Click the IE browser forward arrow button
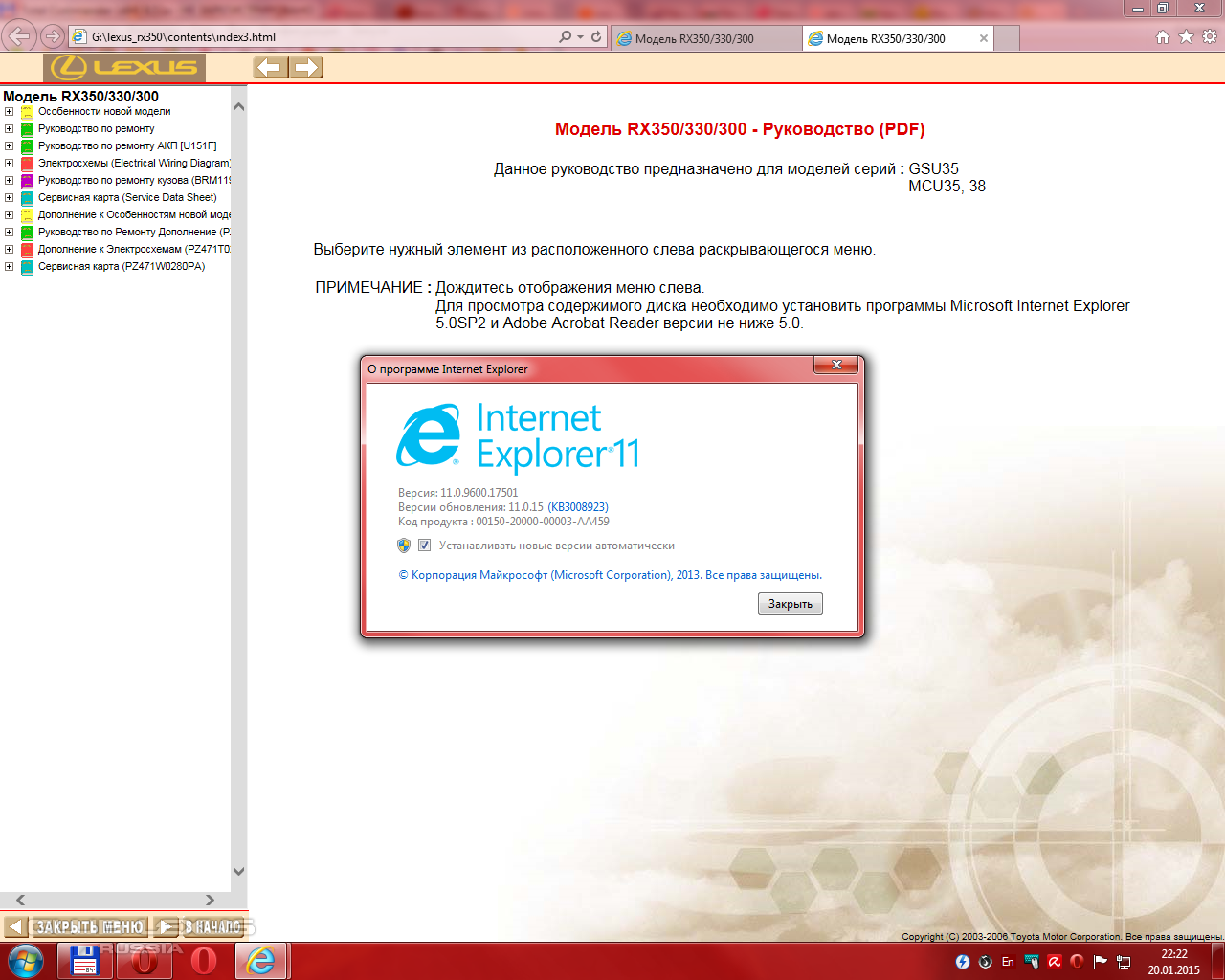The width and height of the screenshot is (1225, 980). [54, 37]
